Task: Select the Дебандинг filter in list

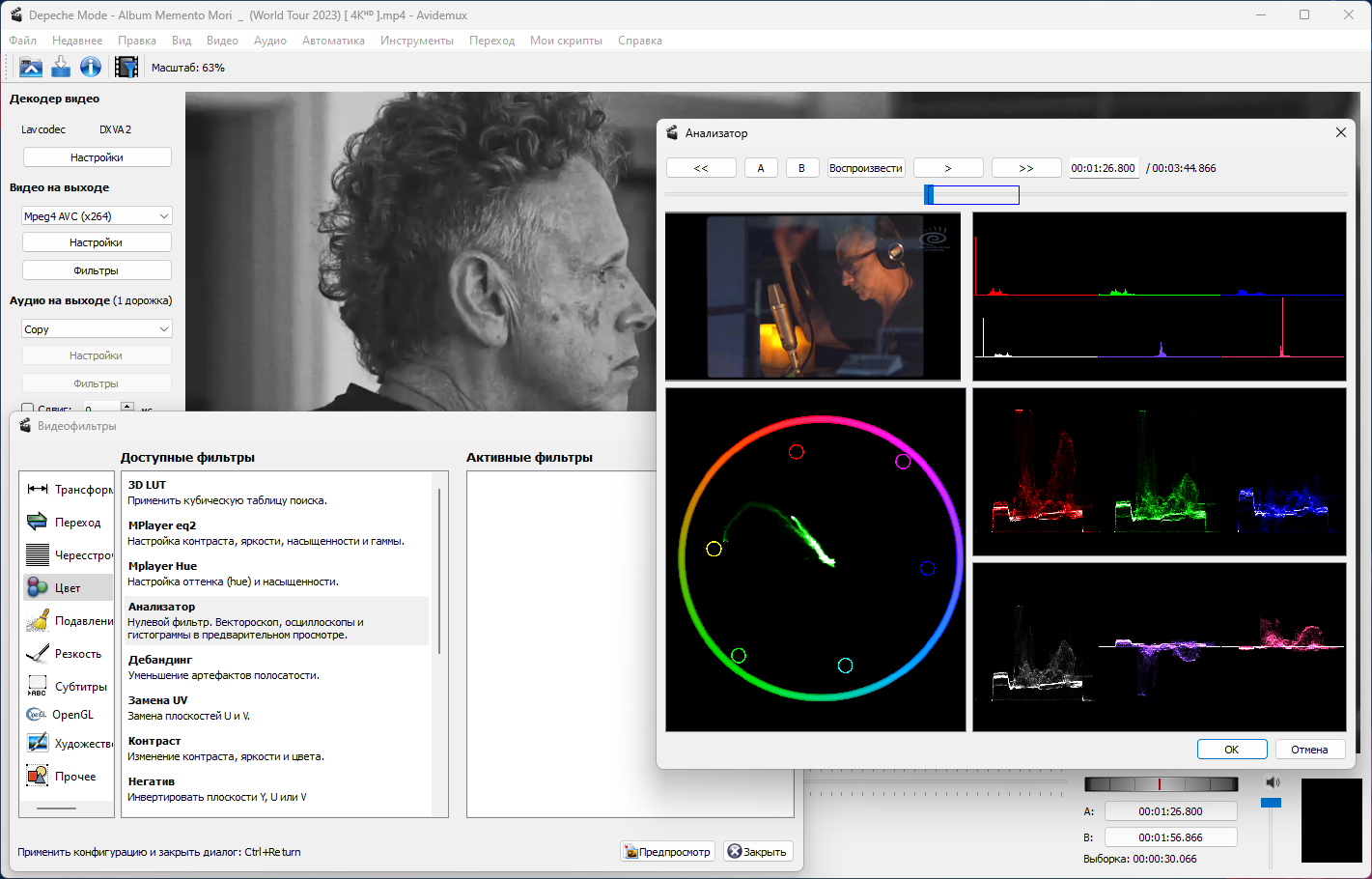Action: pos(275,666)
